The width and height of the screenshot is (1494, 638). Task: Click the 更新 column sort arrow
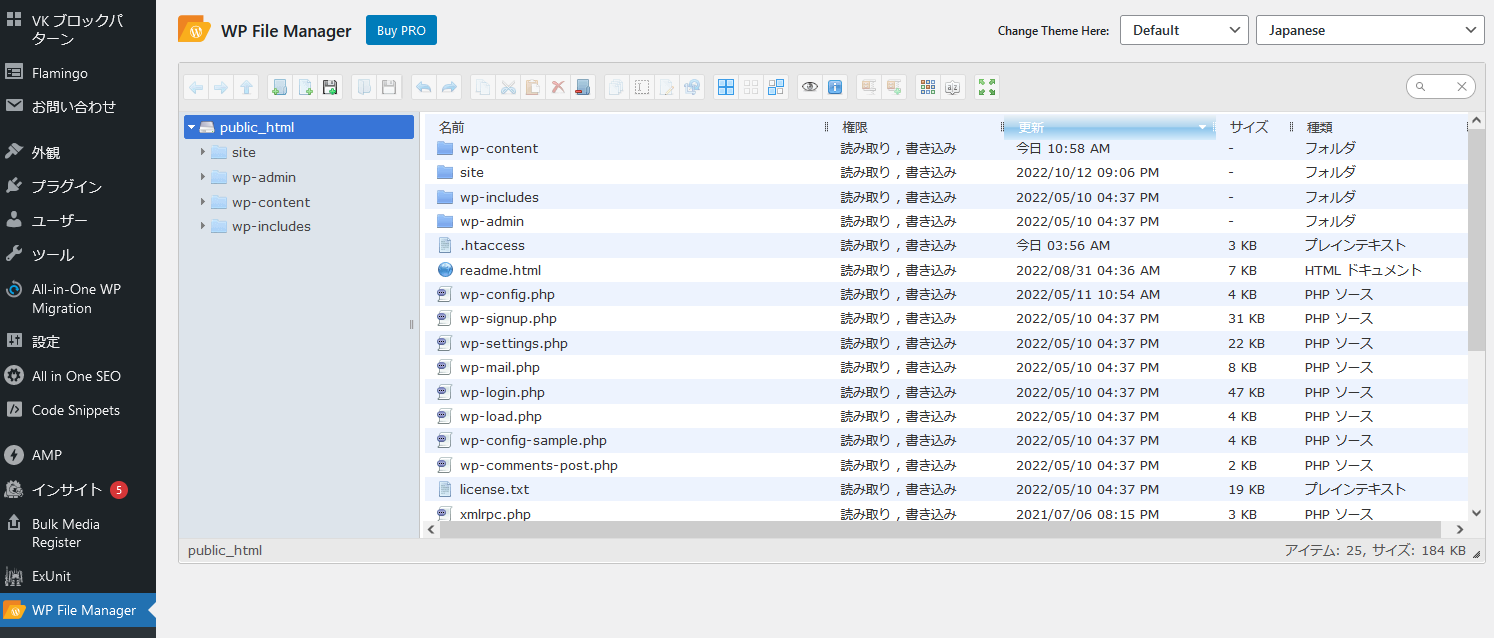pos(1203,127)
